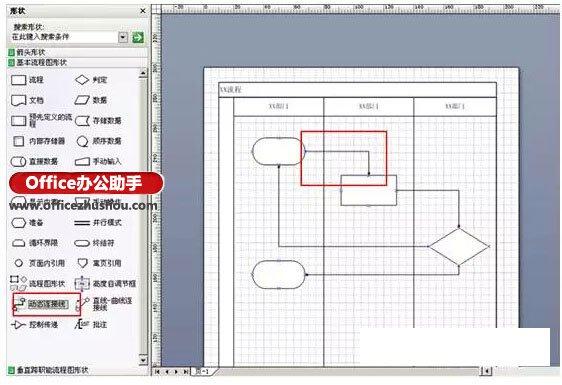Pick the 离页引用 off-page reference shape

[99, 263]
